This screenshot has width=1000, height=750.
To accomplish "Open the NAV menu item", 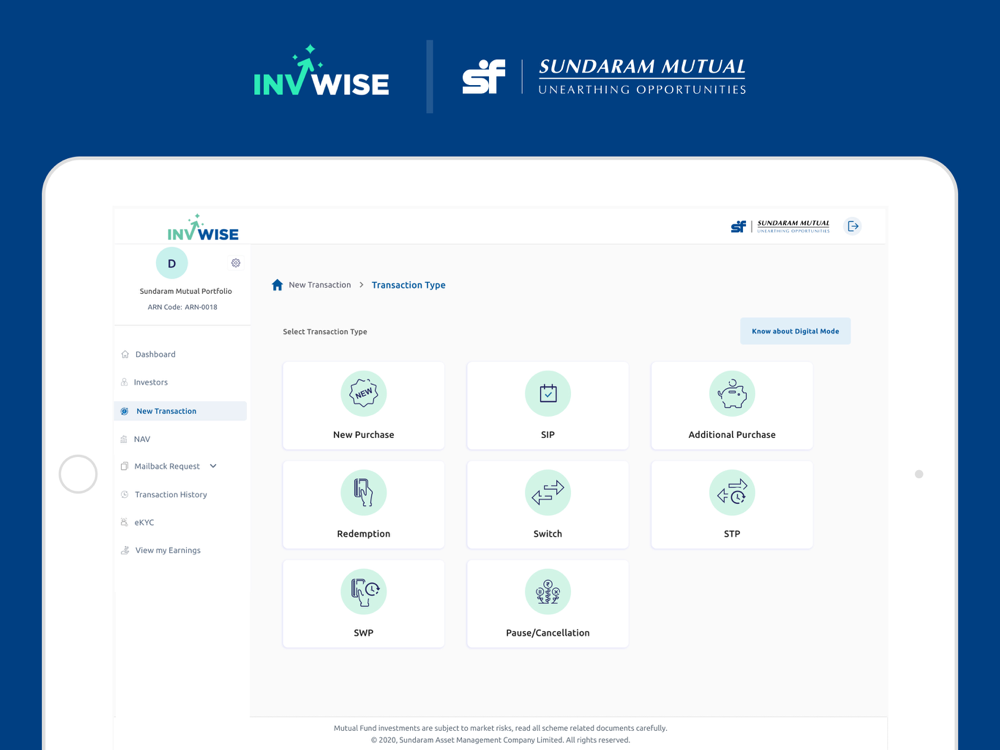I will pos(142,439).
